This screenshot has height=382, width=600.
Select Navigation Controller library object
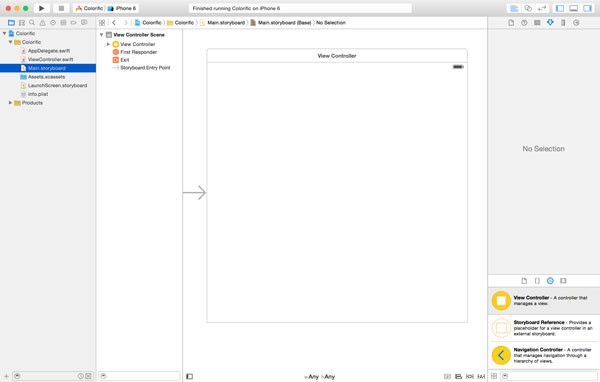(x=544, y=355)
